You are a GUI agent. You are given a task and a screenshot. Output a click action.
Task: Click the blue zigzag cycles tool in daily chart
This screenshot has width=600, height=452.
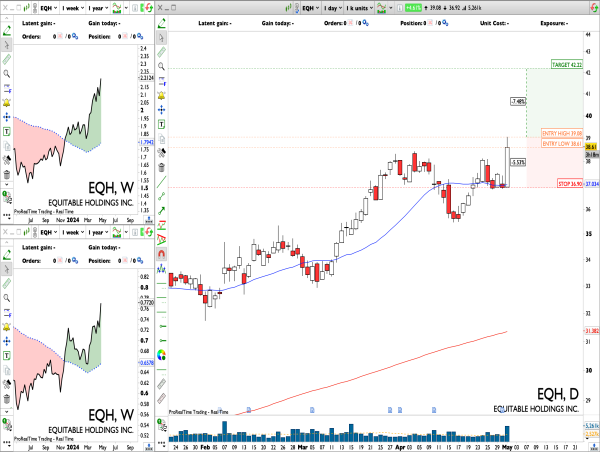(x=161, y=268)
